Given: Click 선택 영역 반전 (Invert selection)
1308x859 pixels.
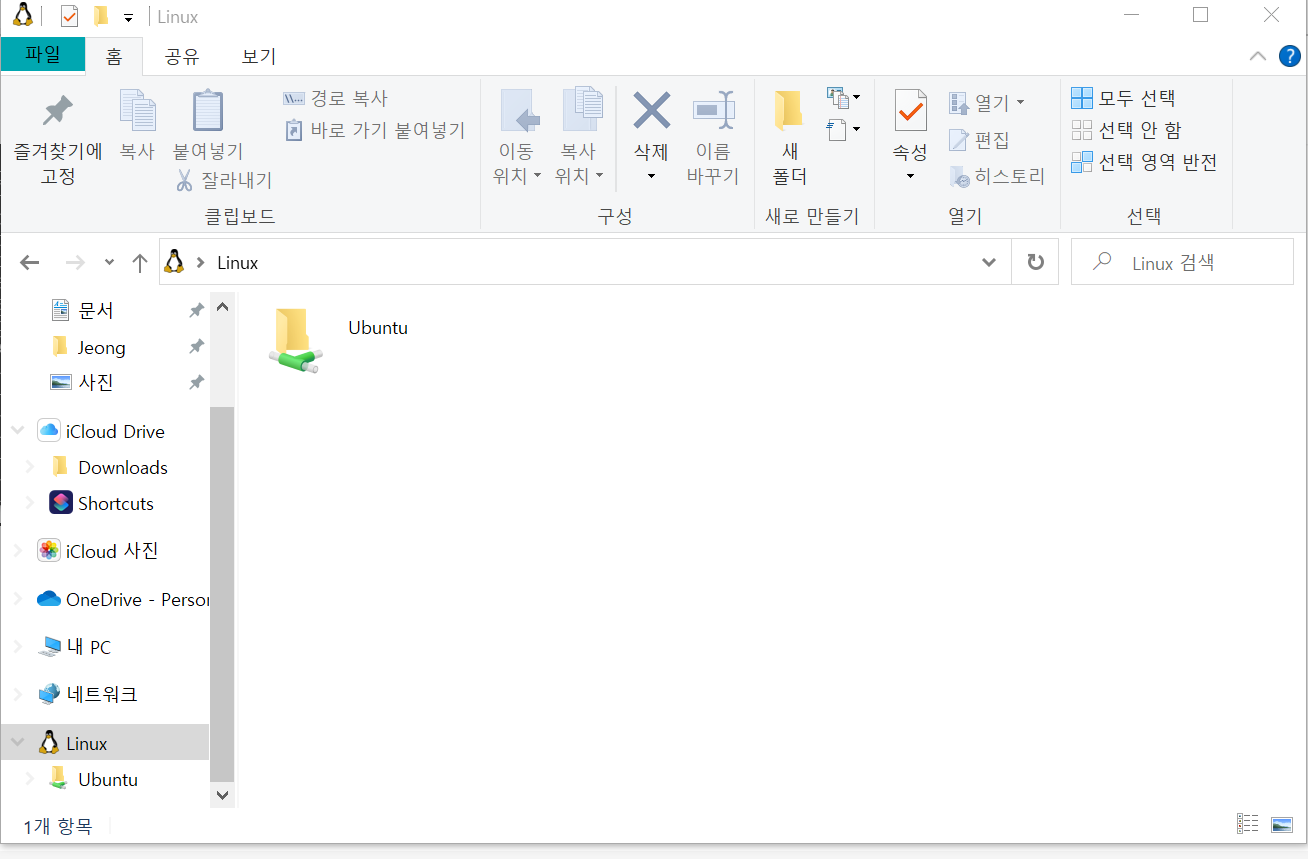Looking at the screenshot, I should (1144, 162).
